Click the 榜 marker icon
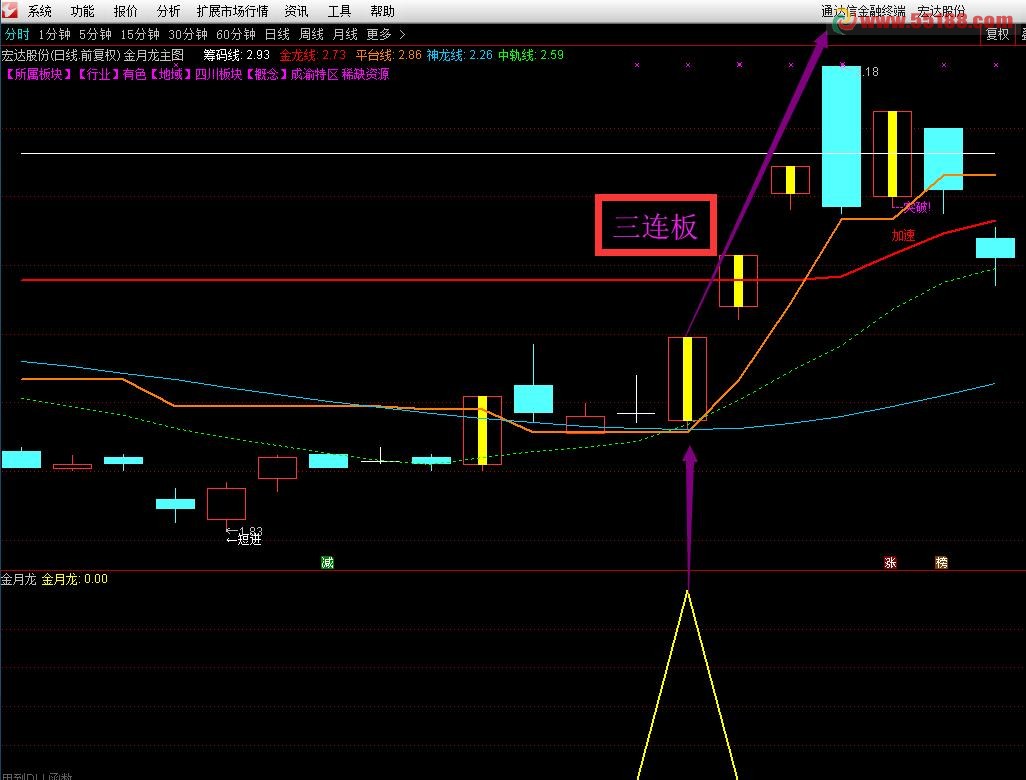Image resolution: width=1026 pixels, height=780 pixels. [x=941, y=563]
